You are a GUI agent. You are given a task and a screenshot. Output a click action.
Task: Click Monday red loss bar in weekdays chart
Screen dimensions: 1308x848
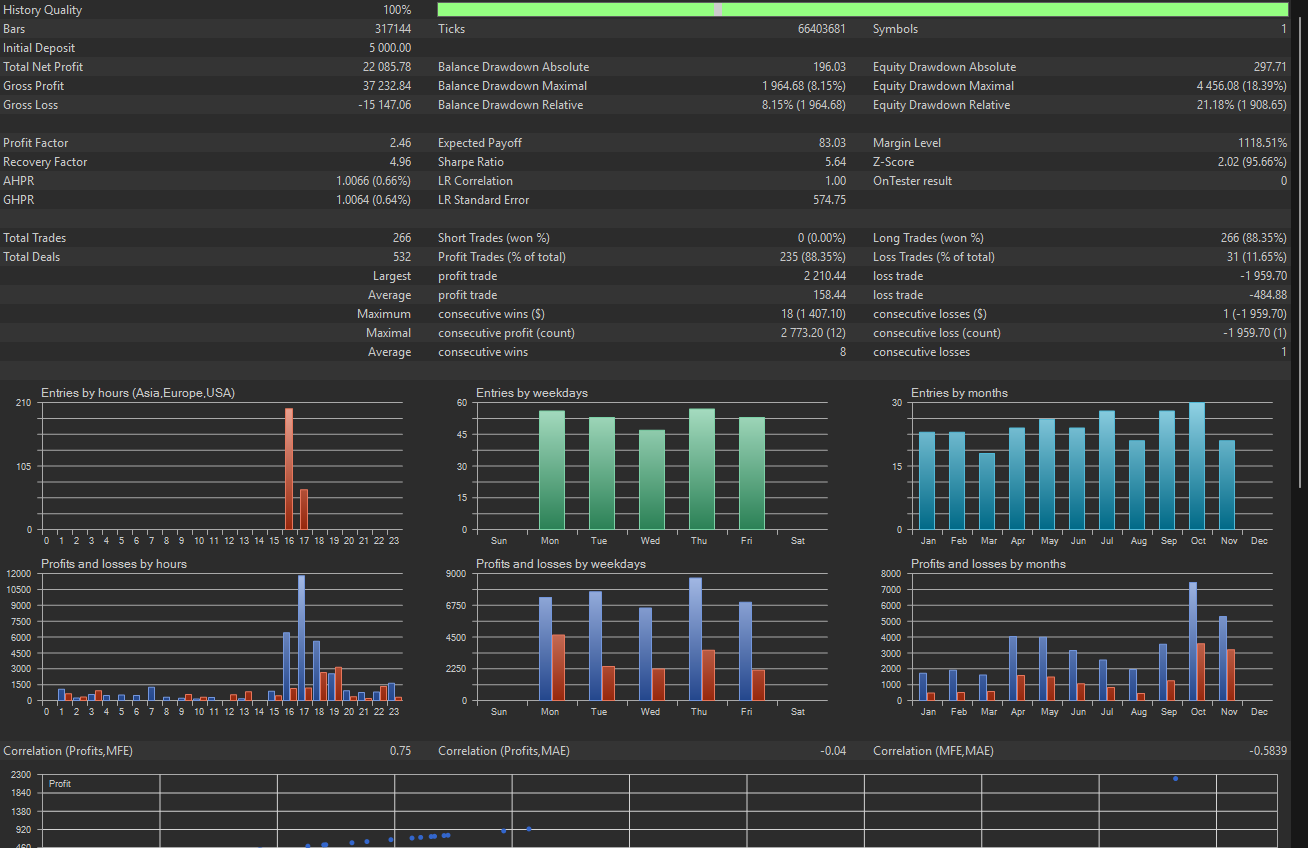tap(558, 667)
